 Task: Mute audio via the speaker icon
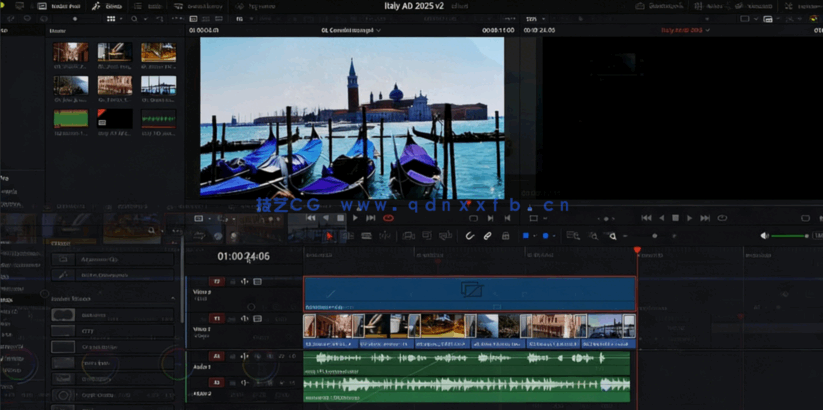click(x=765, y=236)
